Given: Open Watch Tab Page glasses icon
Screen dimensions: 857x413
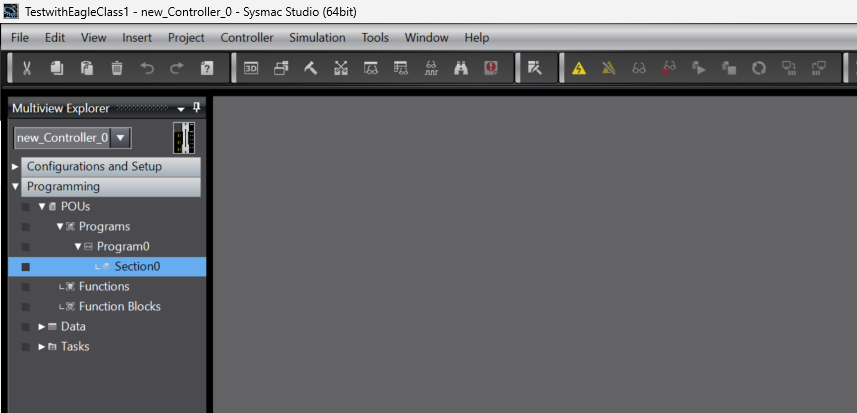Looking at the screenshot, I should coord(371,68).
